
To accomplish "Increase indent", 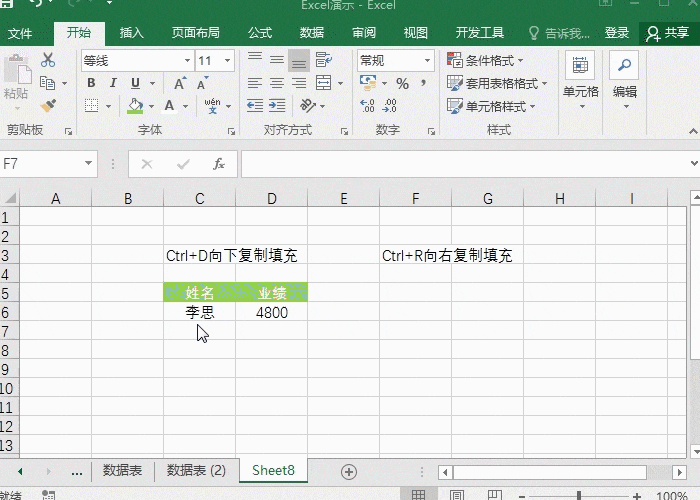I will point(277,106).
